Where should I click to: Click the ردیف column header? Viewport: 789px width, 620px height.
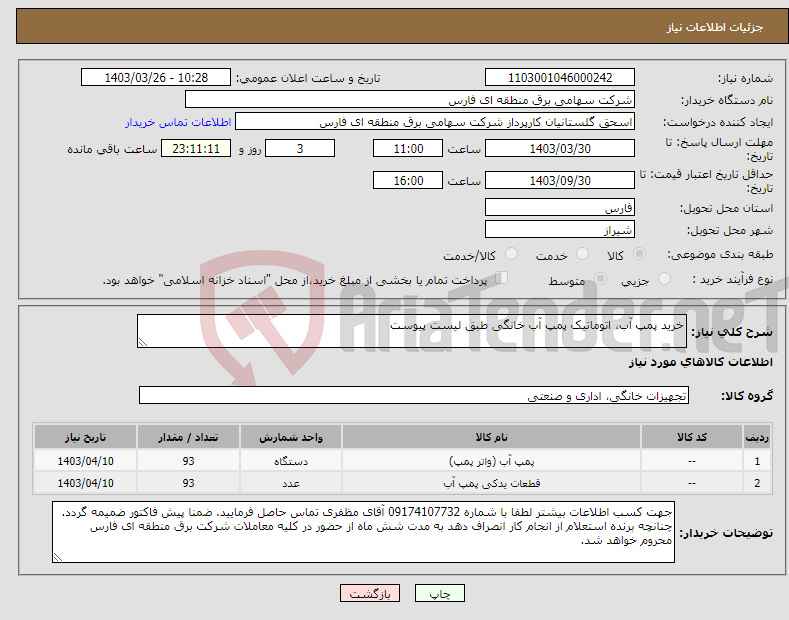(x=757, y=437)
